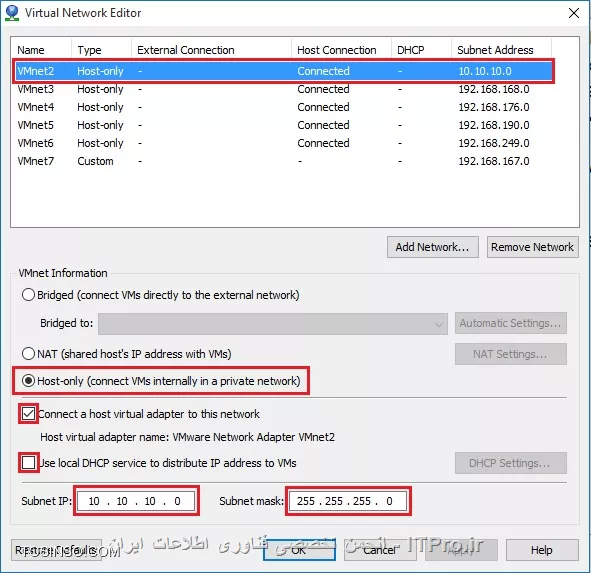Sort by the Type column header

[101, 50]
